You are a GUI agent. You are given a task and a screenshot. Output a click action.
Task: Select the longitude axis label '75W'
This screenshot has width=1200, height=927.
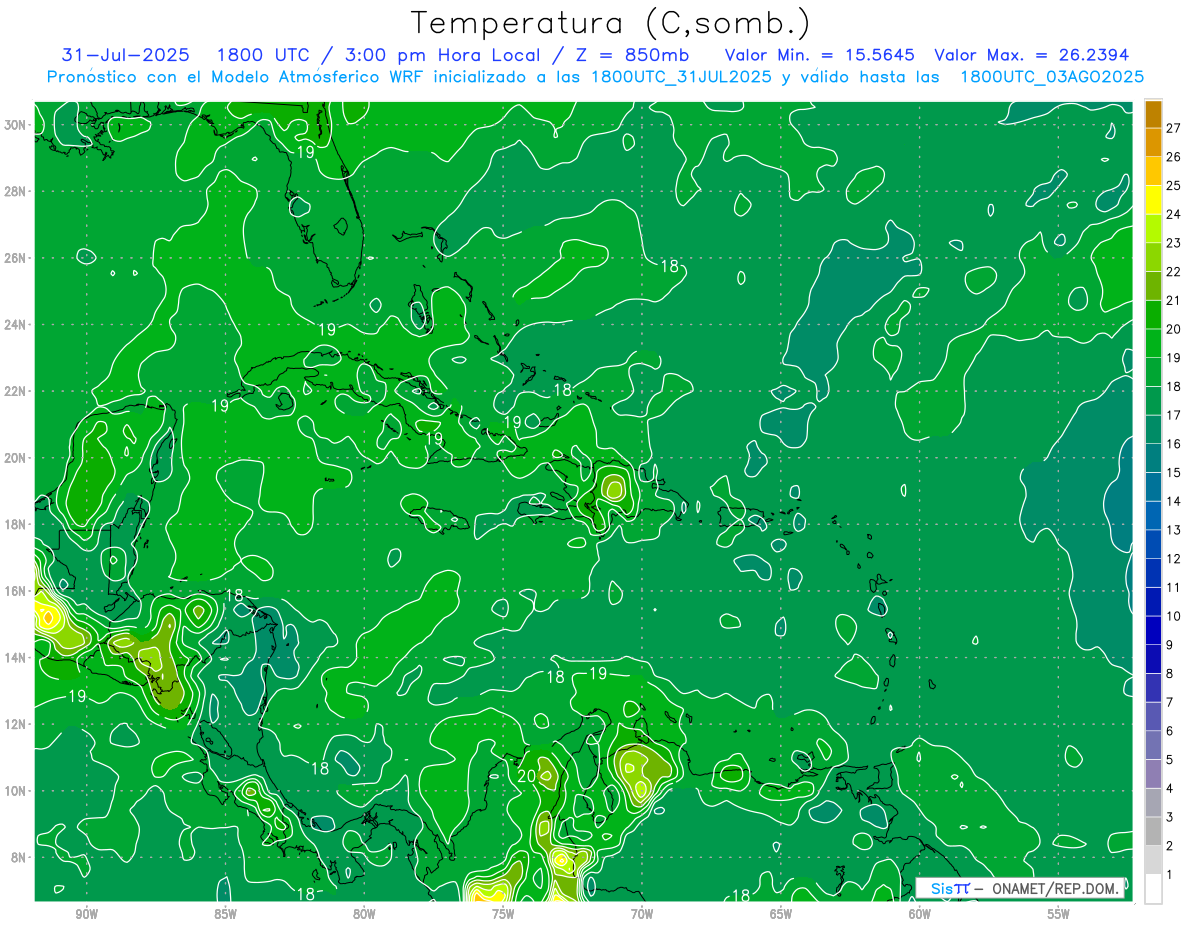503,914
